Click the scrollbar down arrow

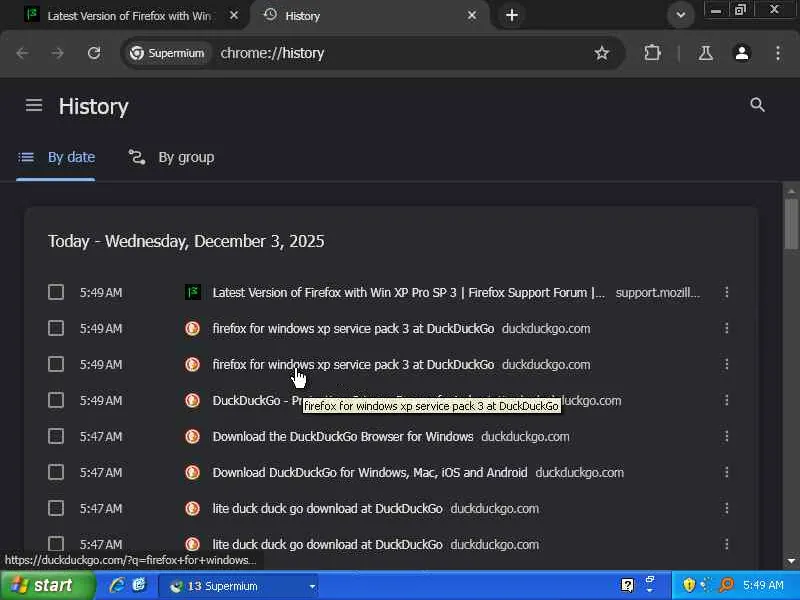point(791,560)
